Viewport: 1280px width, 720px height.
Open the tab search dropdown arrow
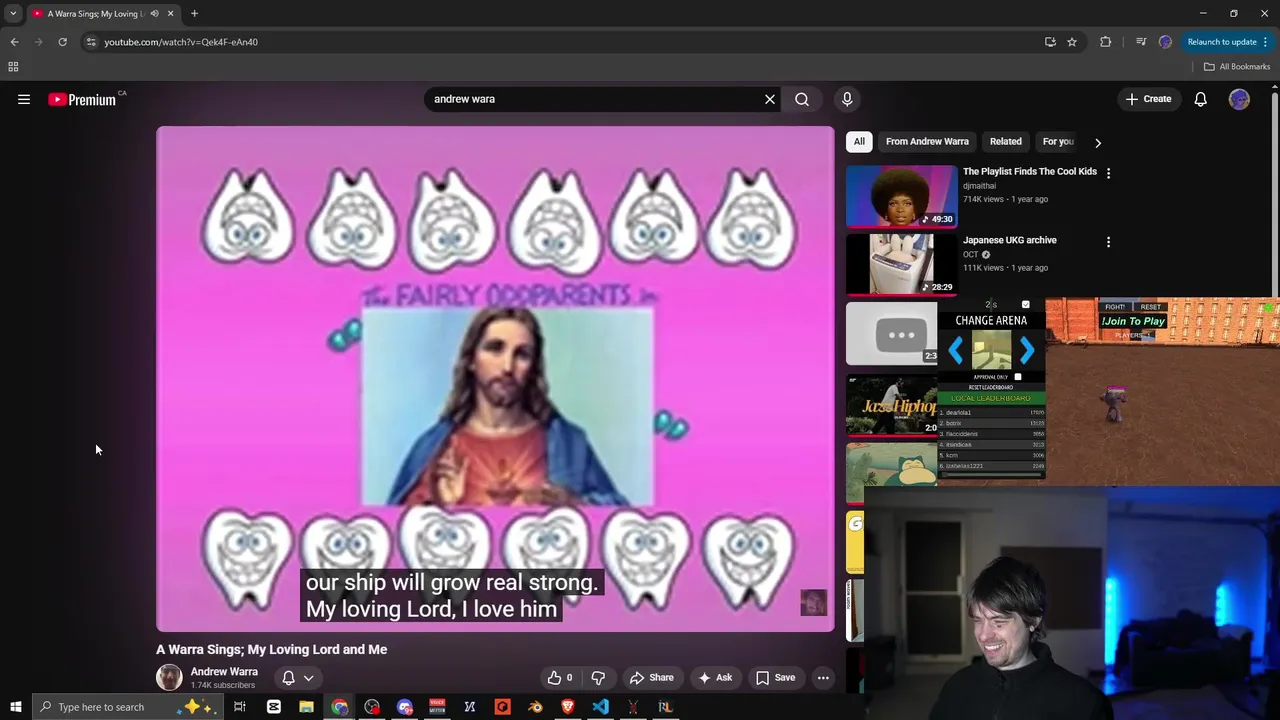13,14
